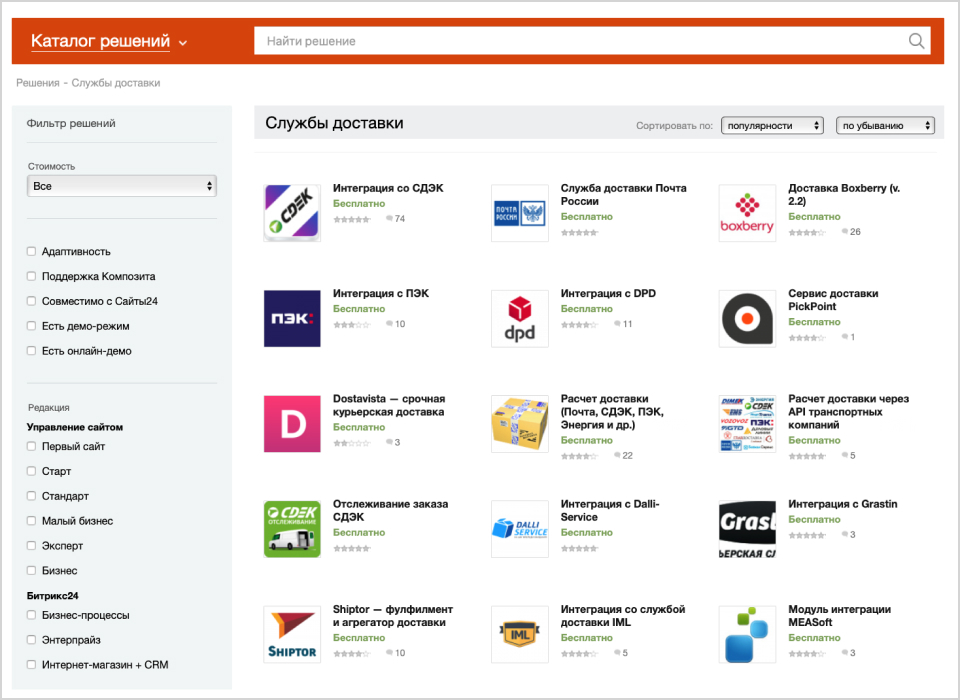This screenshot has height=700, width=960.
Task: Open the Стоимость dropdown set to Все
Action: click(122, 186)
